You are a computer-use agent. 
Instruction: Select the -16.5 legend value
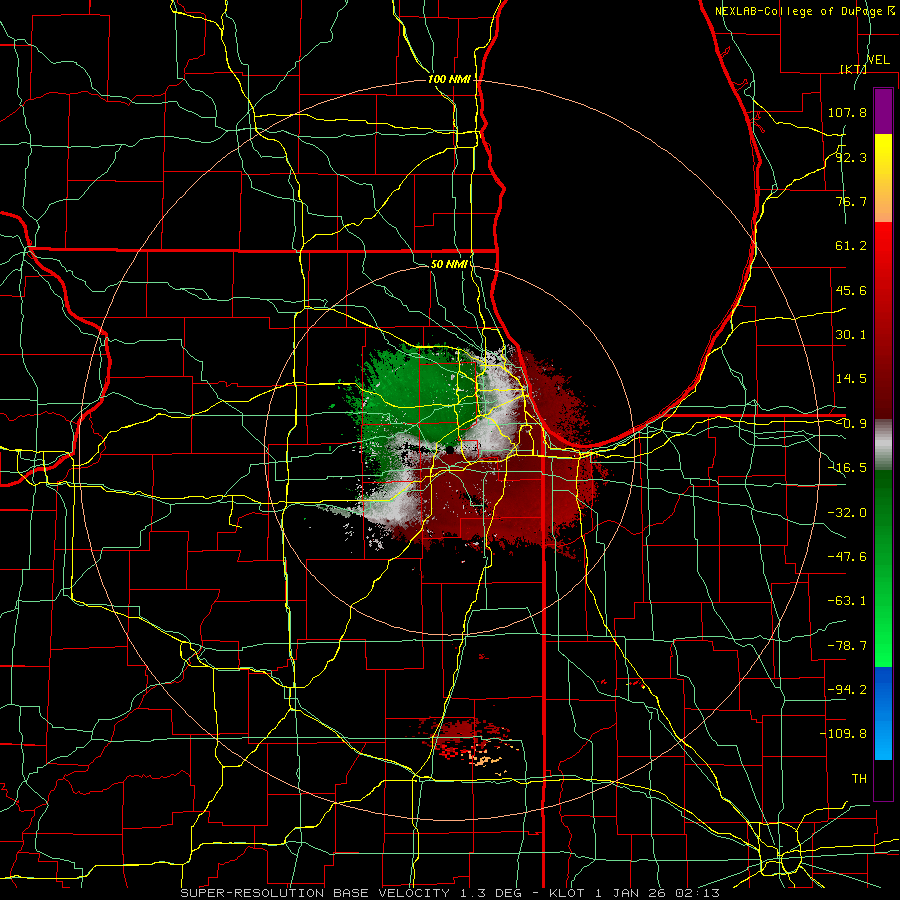(847, 468)
